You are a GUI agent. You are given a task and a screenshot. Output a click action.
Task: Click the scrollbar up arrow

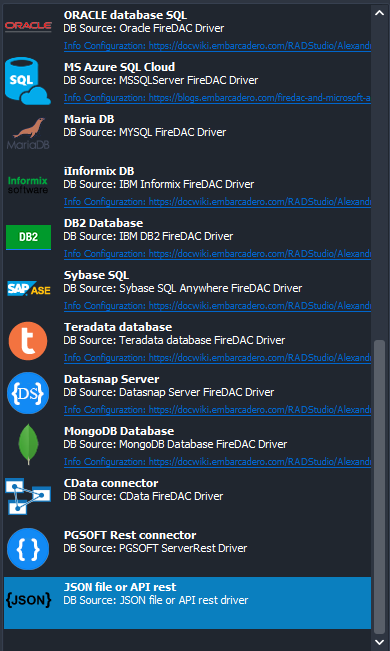tap(379, 12)
